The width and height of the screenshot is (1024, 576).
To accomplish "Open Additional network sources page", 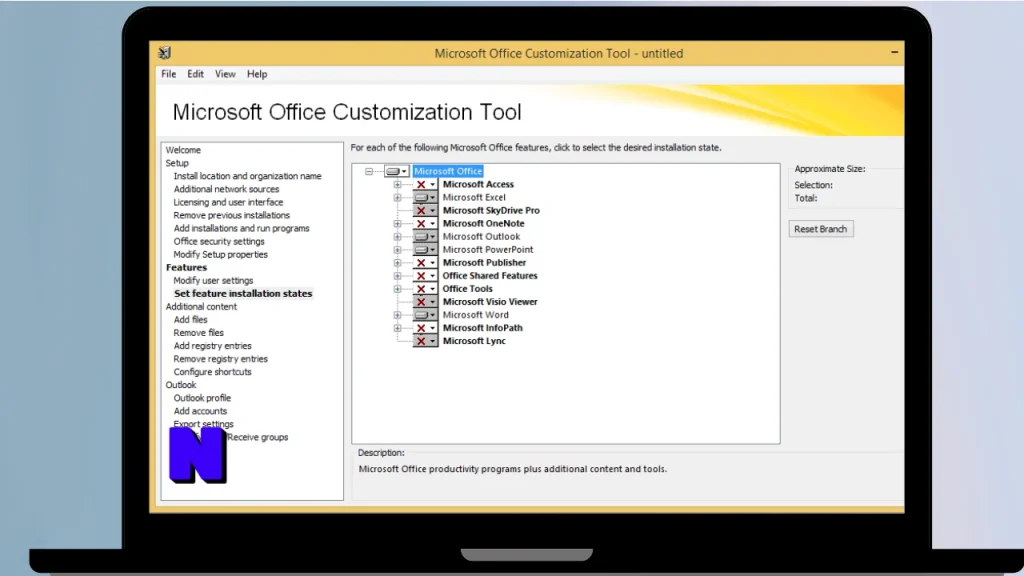I will [226, 189].
